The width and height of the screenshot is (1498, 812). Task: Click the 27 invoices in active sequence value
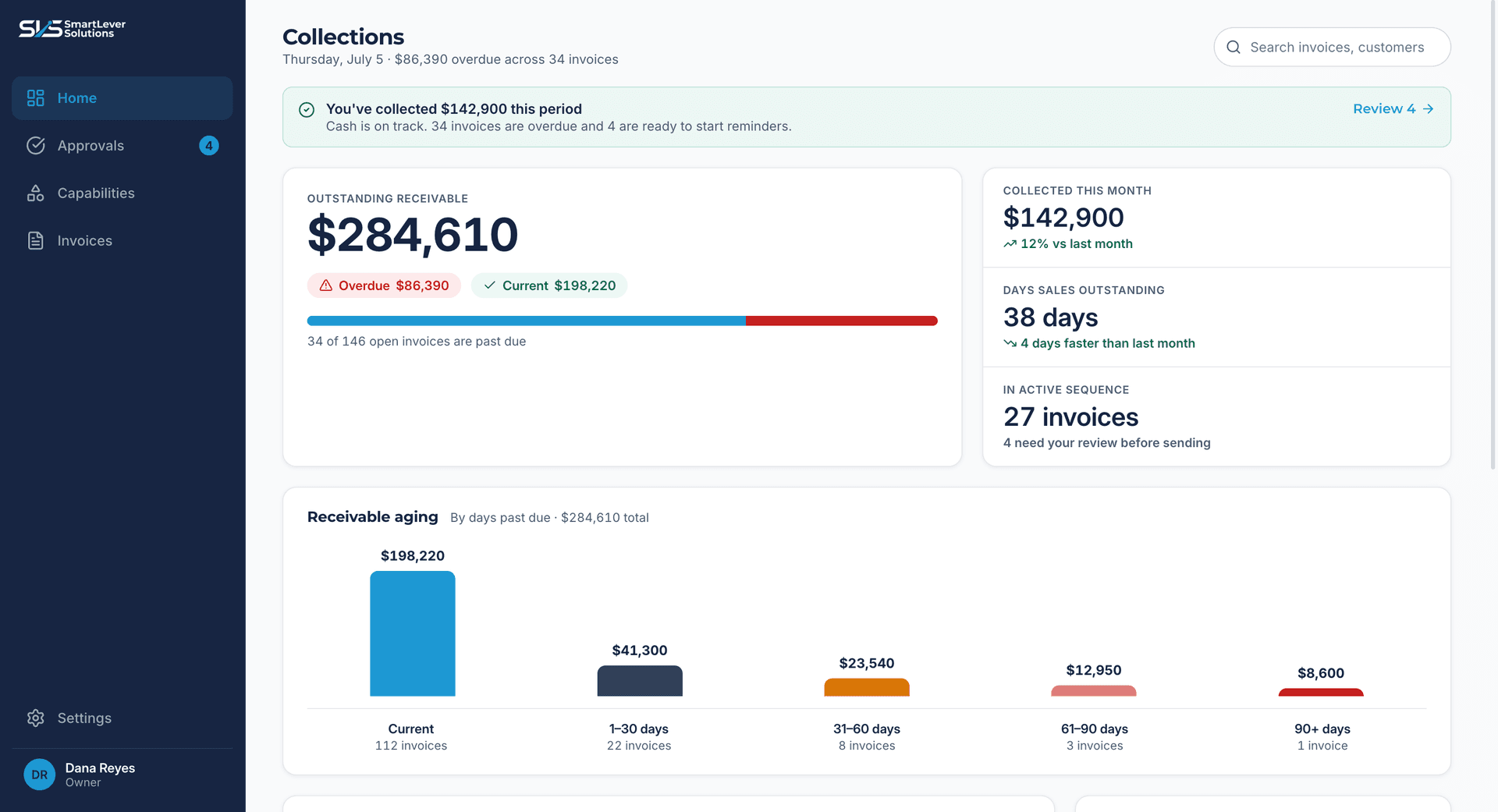click(1070, 417)
